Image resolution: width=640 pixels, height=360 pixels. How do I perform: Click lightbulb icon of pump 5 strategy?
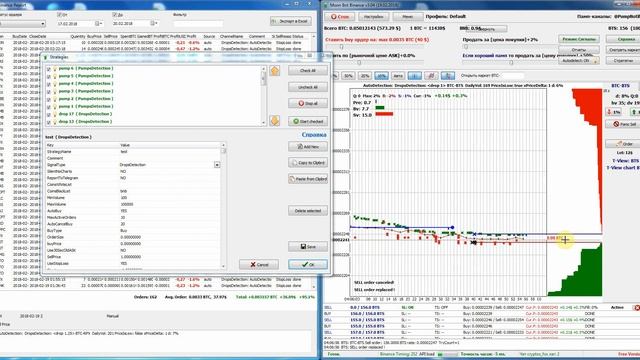pos(55,76)
